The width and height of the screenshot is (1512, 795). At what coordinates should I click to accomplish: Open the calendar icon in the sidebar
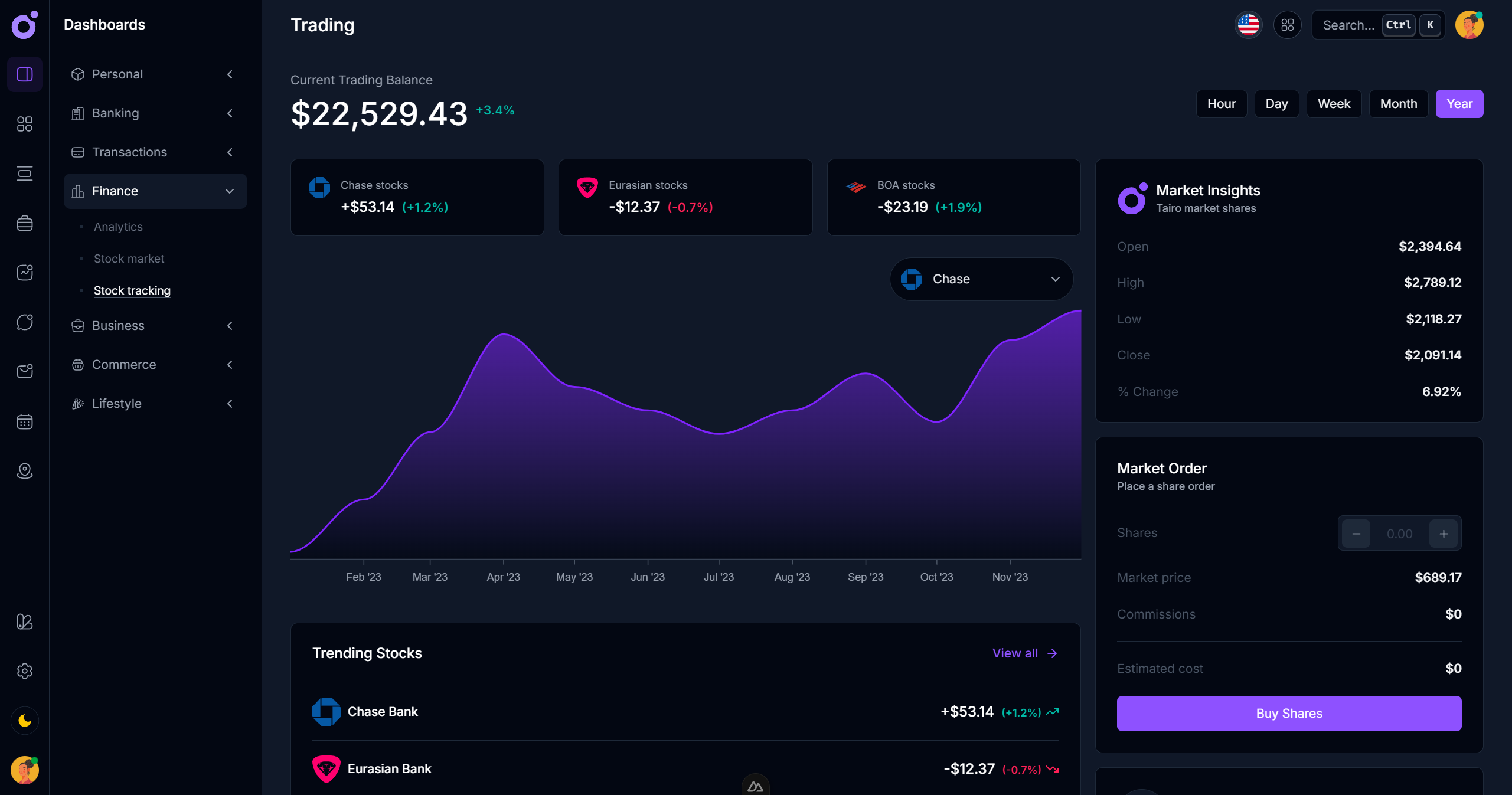24,421
